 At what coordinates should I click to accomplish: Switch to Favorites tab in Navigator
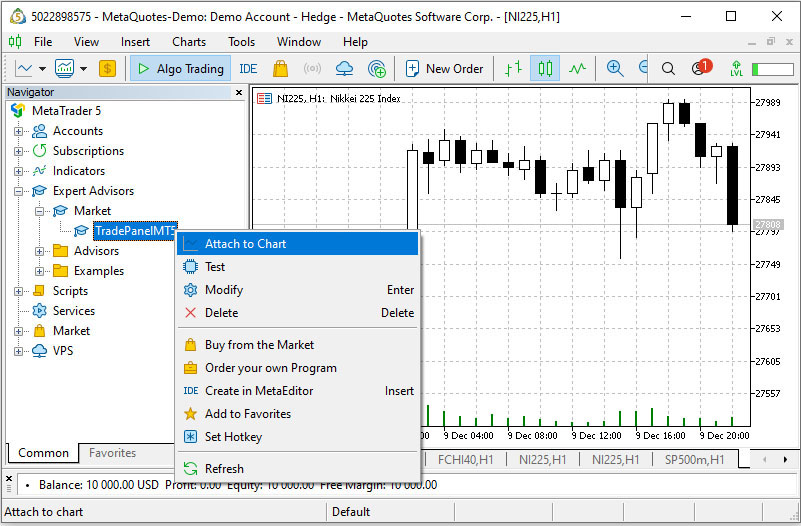tap(112, 453)
